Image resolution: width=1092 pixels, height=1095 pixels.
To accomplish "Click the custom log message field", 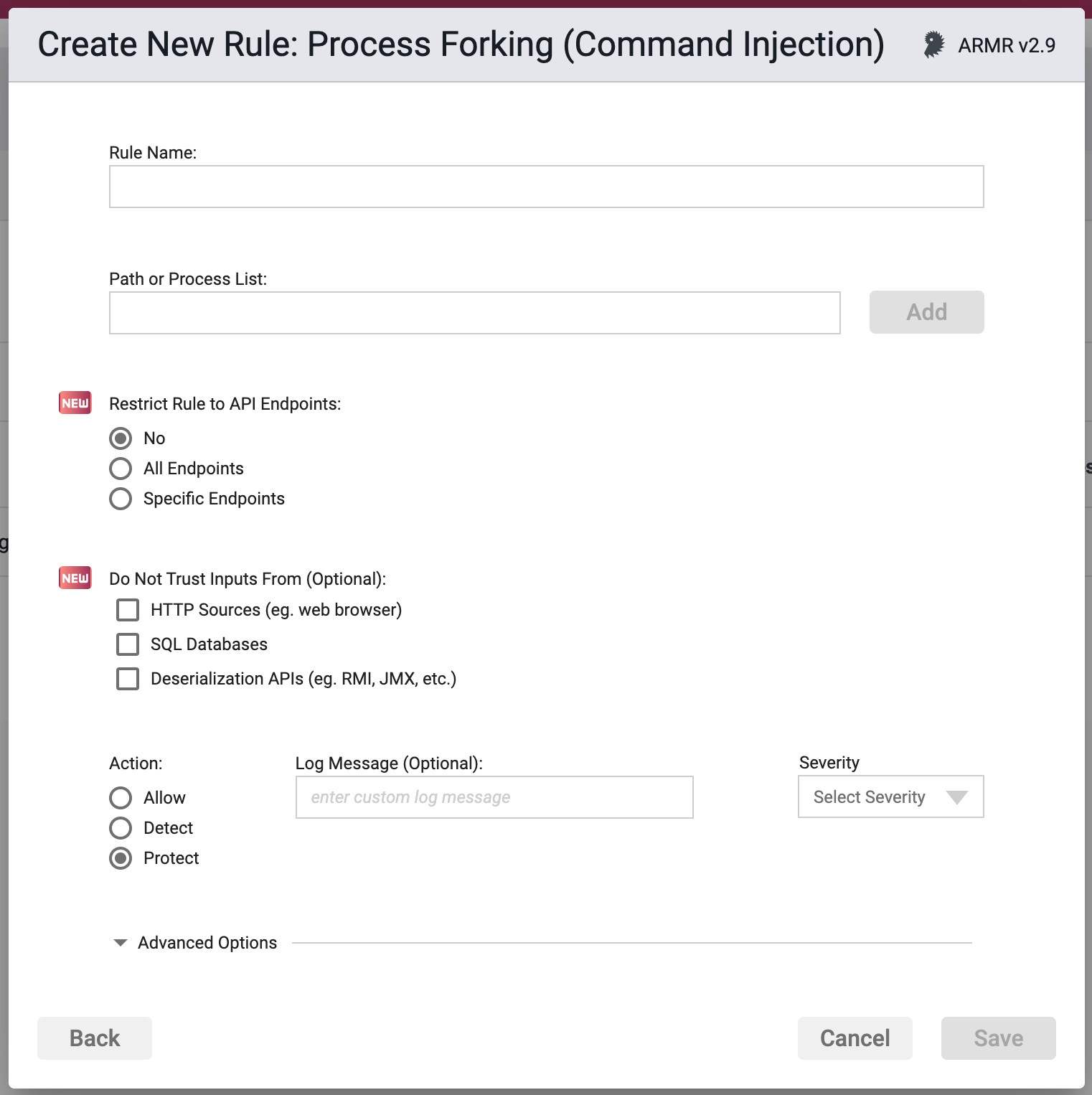I will [x=494, y=797].
